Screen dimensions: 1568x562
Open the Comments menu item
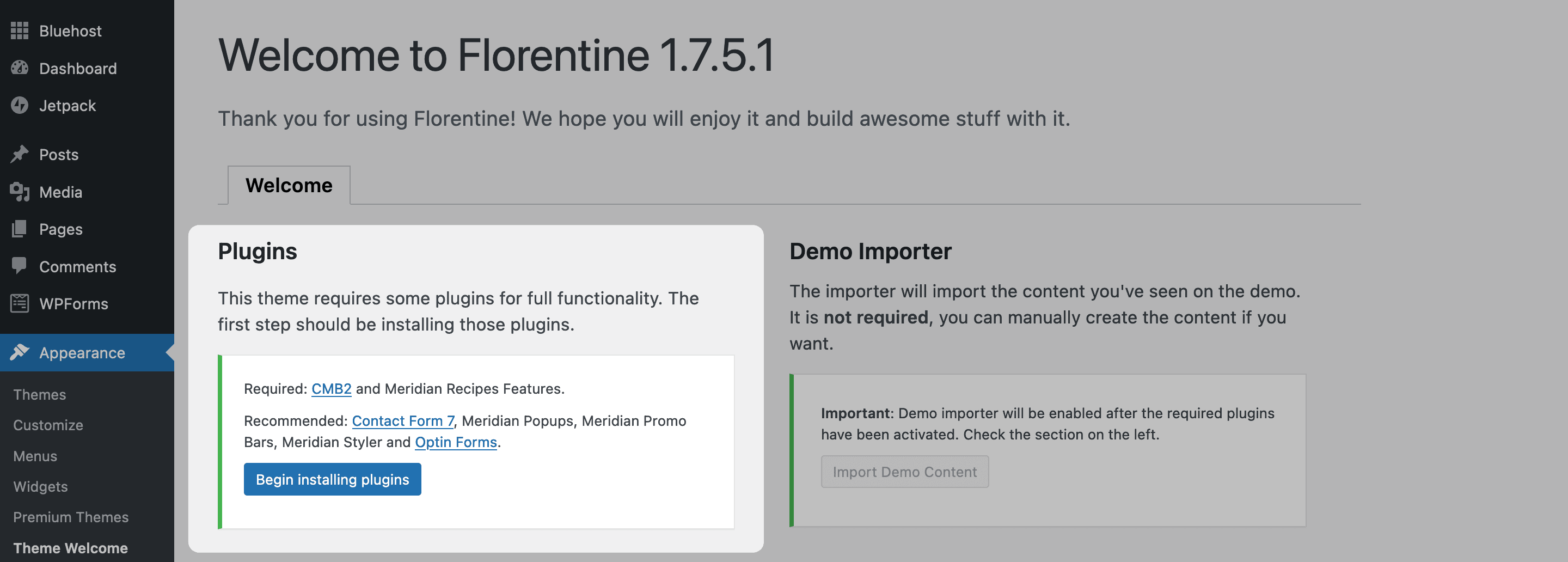(77, 267)
